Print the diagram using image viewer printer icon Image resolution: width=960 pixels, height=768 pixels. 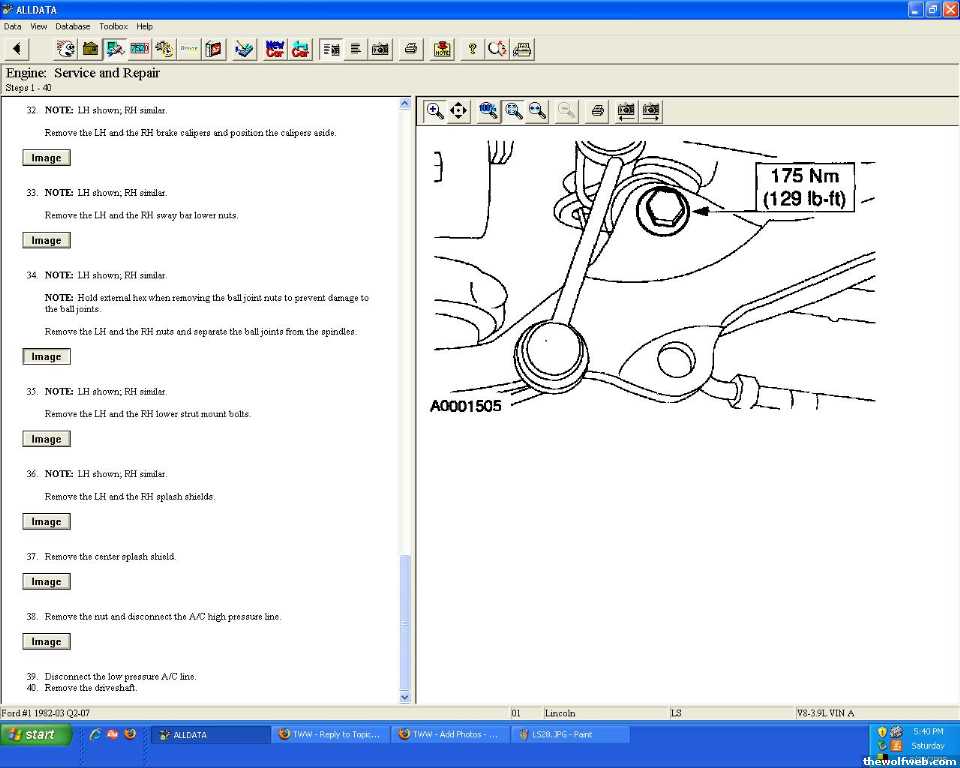coord(597,111)
